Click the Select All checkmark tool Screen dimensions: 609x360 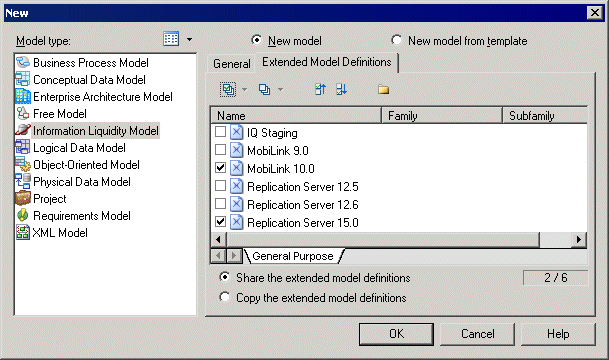pyautogui.click(x=228, y=90)
